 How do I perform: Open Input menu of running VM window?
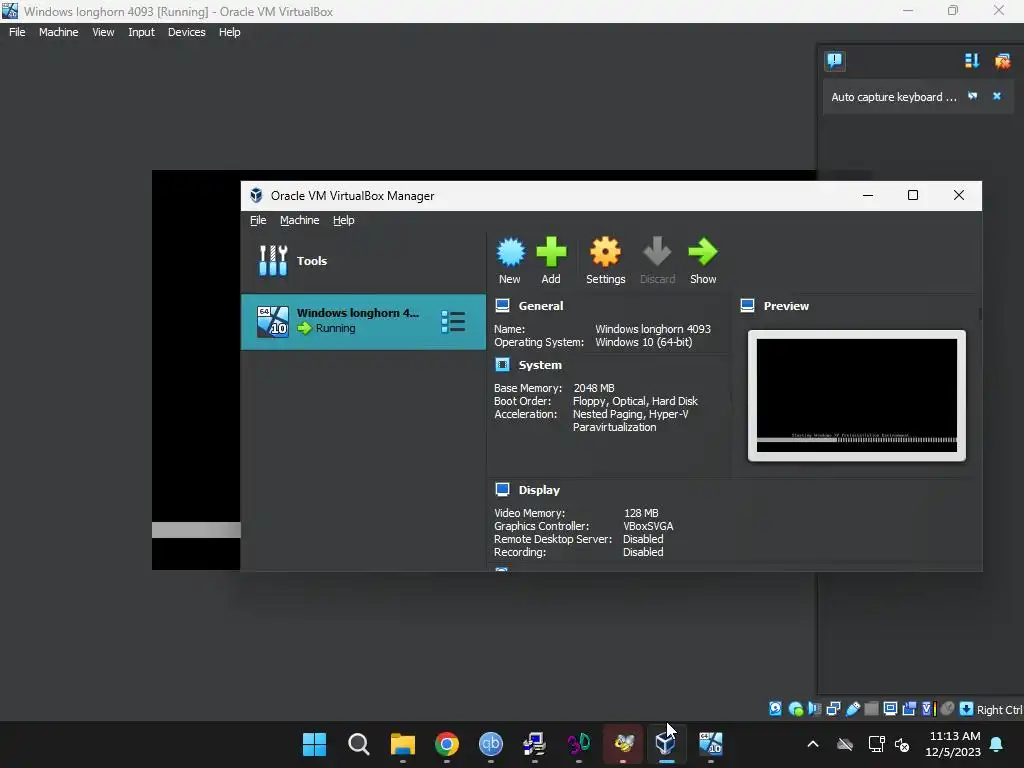pyautogui.click(x=141, y=32)
